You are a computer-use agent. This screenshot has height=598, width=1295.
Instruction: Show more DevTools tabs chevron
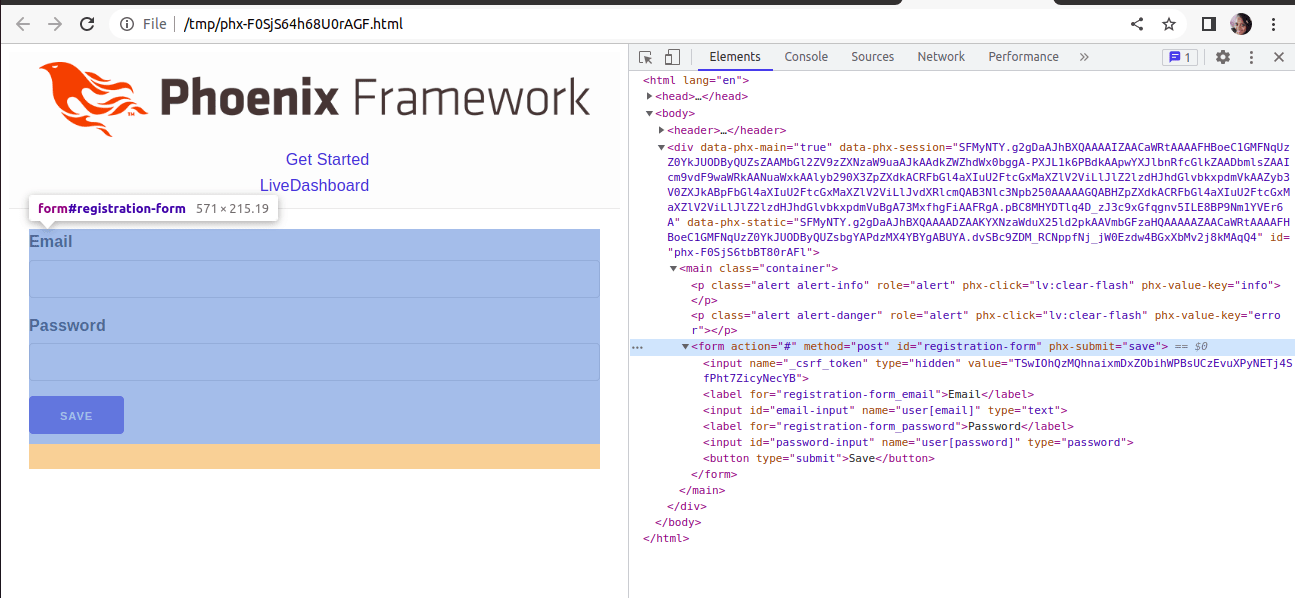(x=1084, y=57)
